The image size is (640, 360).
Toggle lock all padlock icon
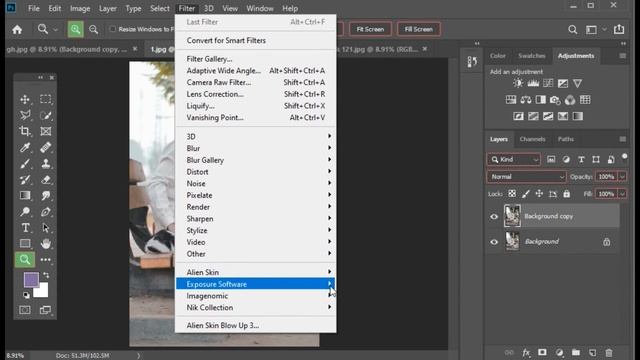pos(567,194)
